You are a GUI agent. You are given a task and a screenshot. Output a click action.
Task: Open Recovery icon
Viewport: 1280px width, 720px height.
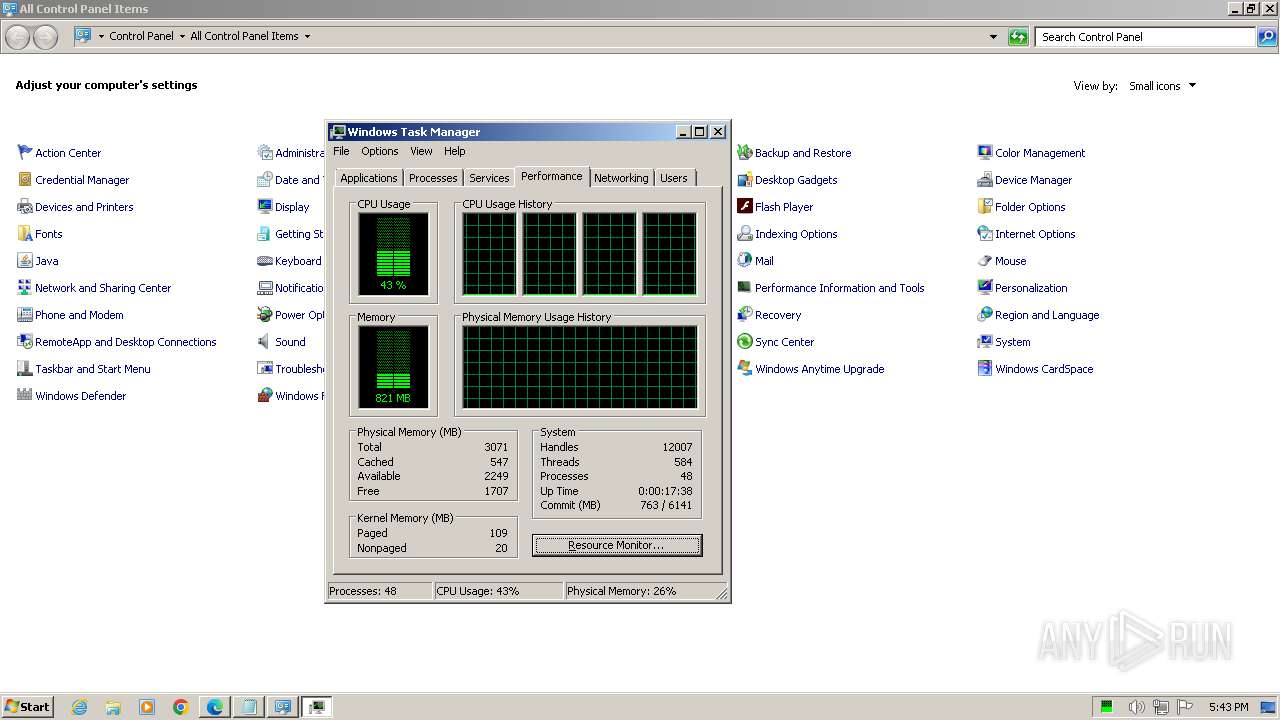pyautogui.click(x=745, y=314)
